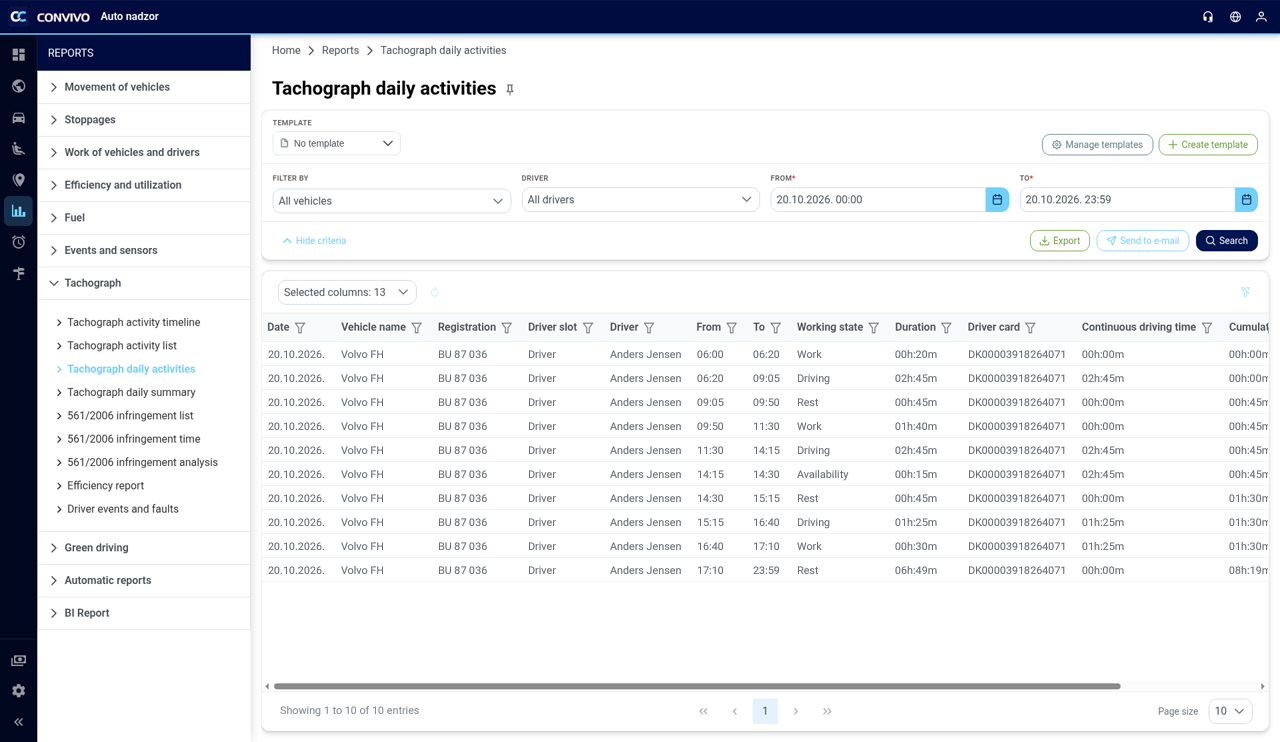Open the Page size dropdown
The image size is (1280, 742).
click(x=1230, y=712)
